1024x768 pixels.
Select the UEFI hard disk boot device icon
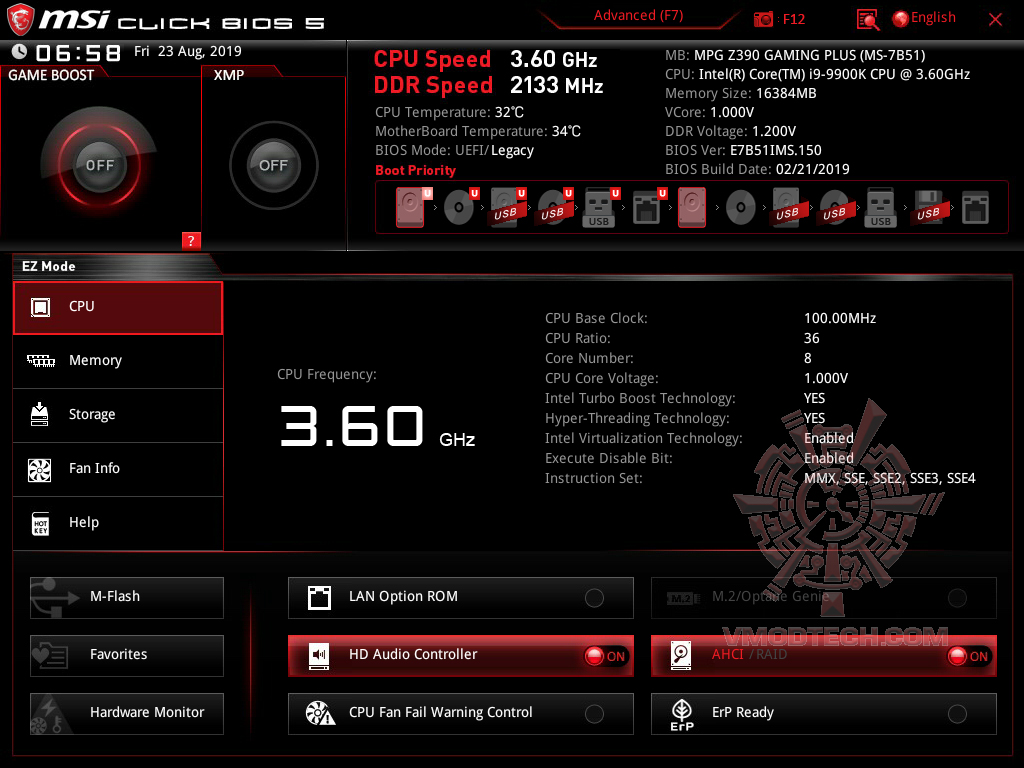[x=411, y=208]
